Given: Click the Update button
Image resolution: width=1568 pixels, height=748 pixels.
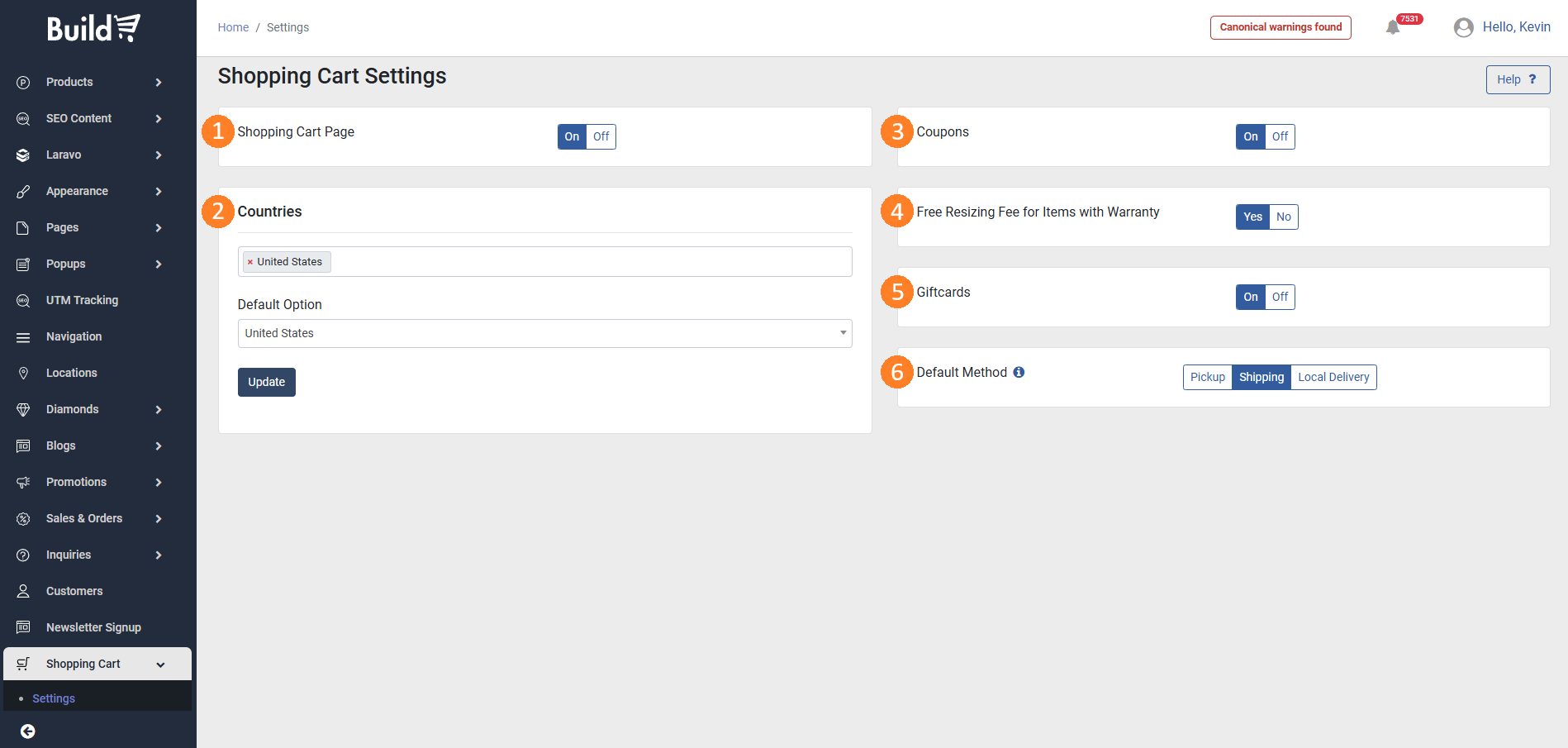Looking at the screenshot, I should [266, 382].
